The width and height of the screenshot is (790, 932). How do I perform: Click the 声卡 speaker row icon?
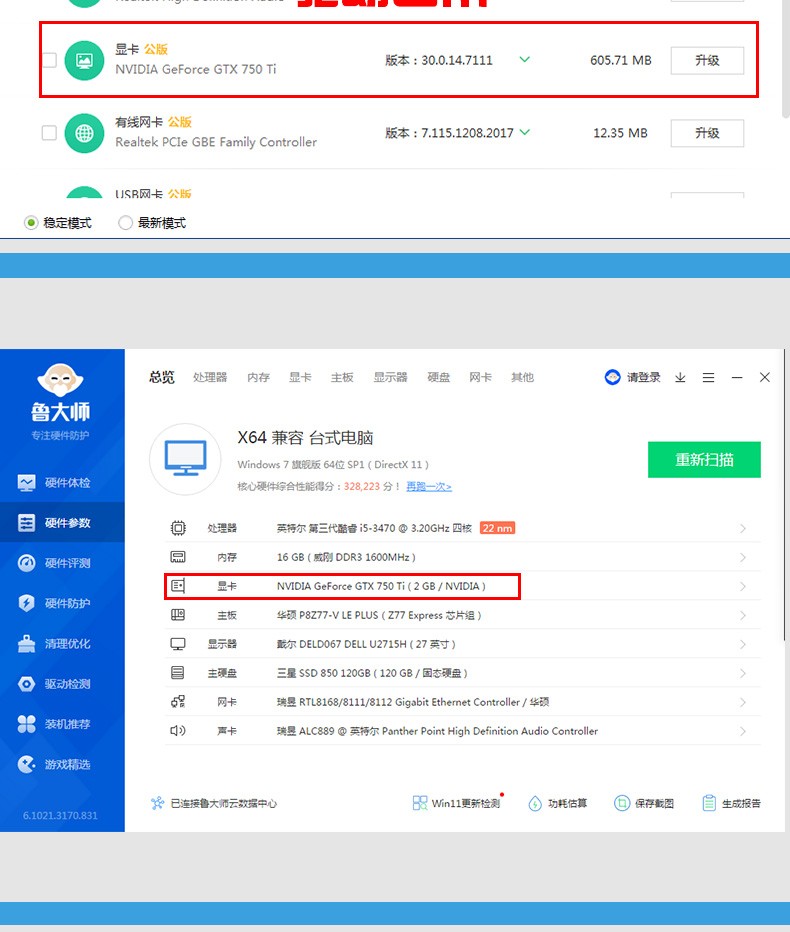[178, 731]
